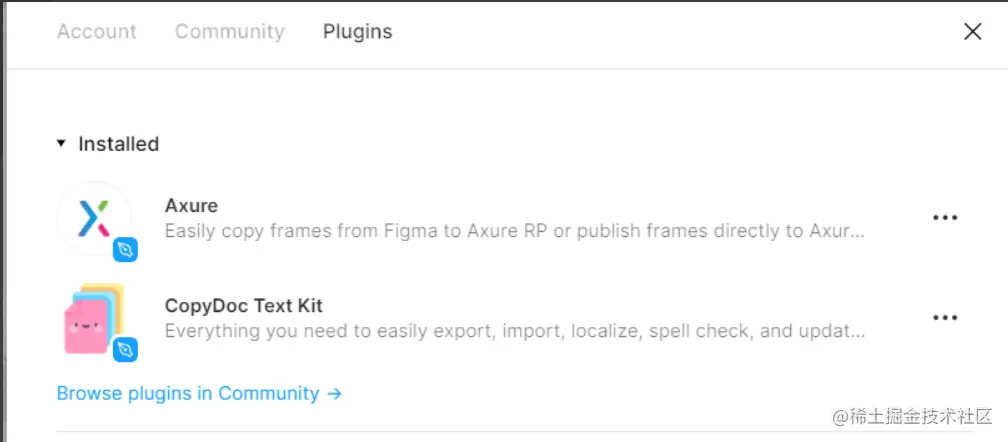Open more options for Axure plugin
Image resolution: width=1008 pixels, height=442 pixels.
[x=945, y=217]
